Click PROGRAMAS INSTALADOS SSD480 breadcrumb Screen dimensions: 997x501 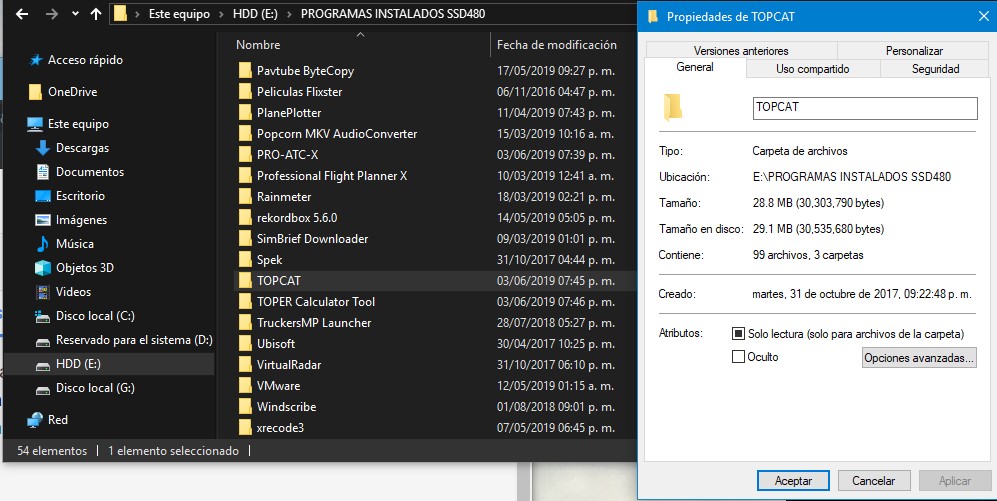click(393, 14)
